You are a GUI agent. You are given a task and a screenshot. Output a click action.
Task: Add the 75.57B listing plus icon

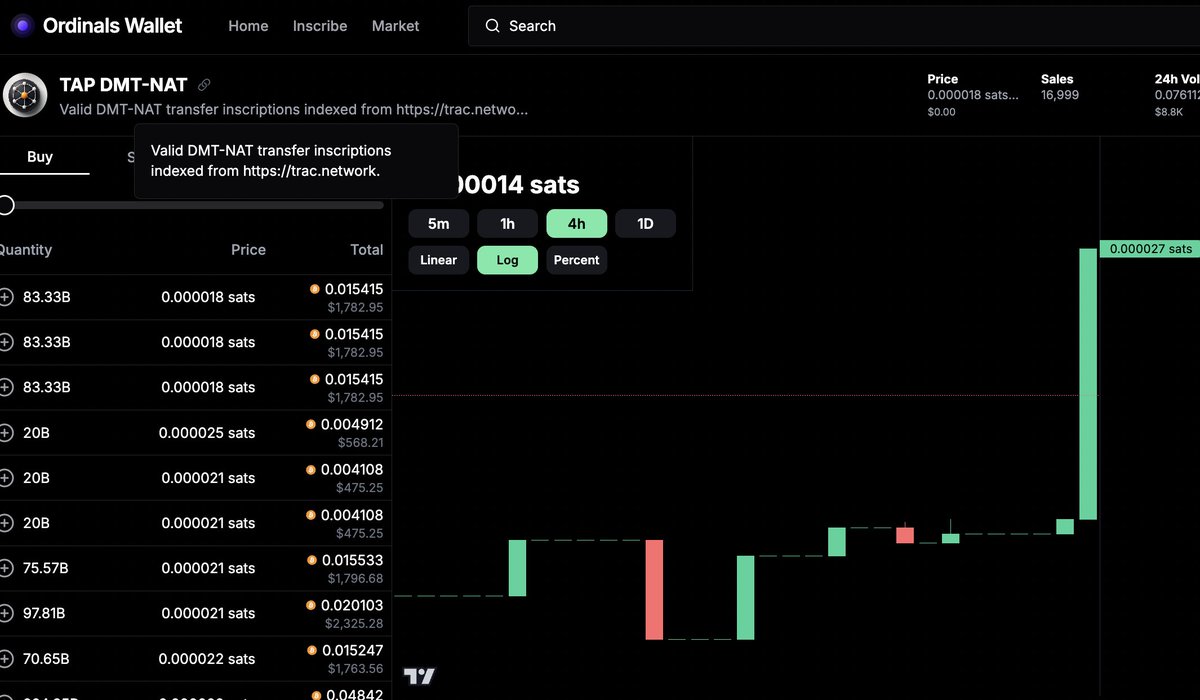coord(6,568)
